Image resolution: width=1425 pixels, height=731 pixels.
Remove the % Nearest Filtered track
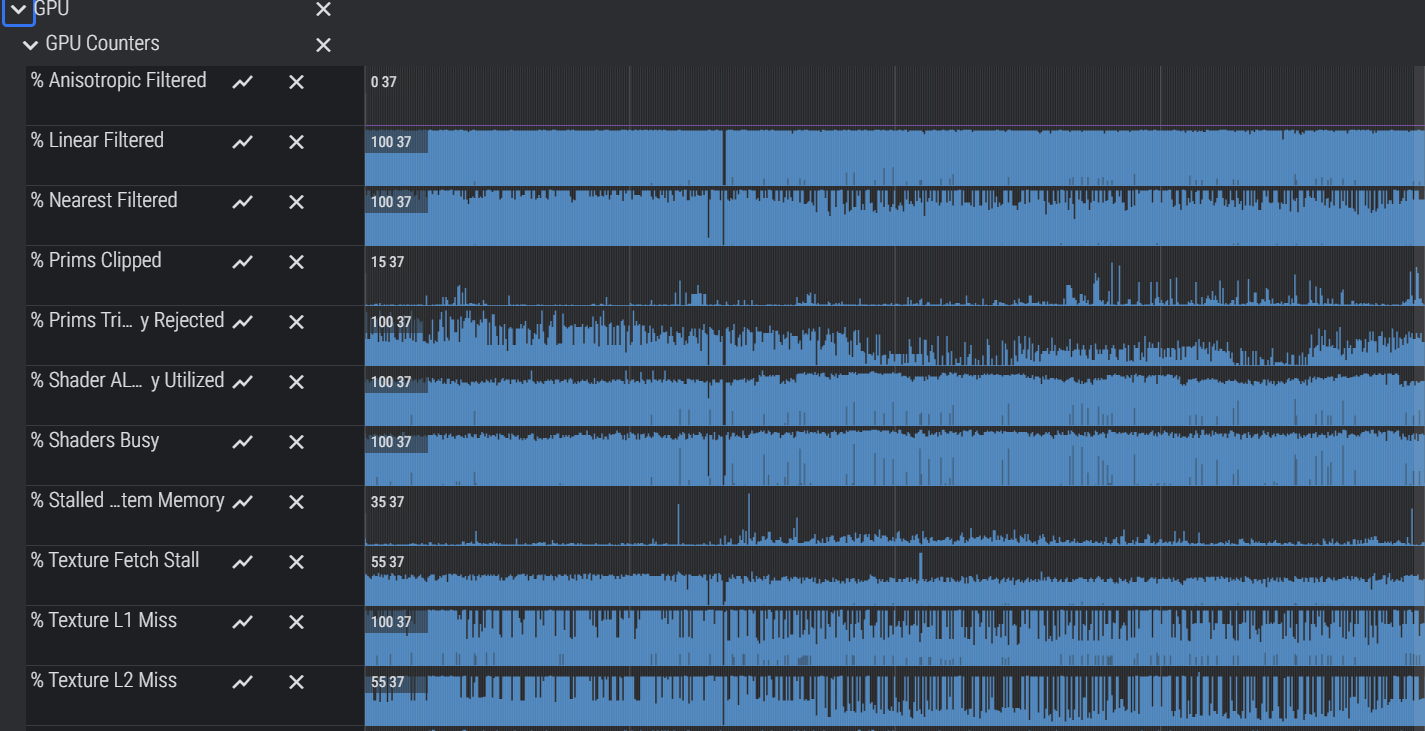click(x=296, y=202)
